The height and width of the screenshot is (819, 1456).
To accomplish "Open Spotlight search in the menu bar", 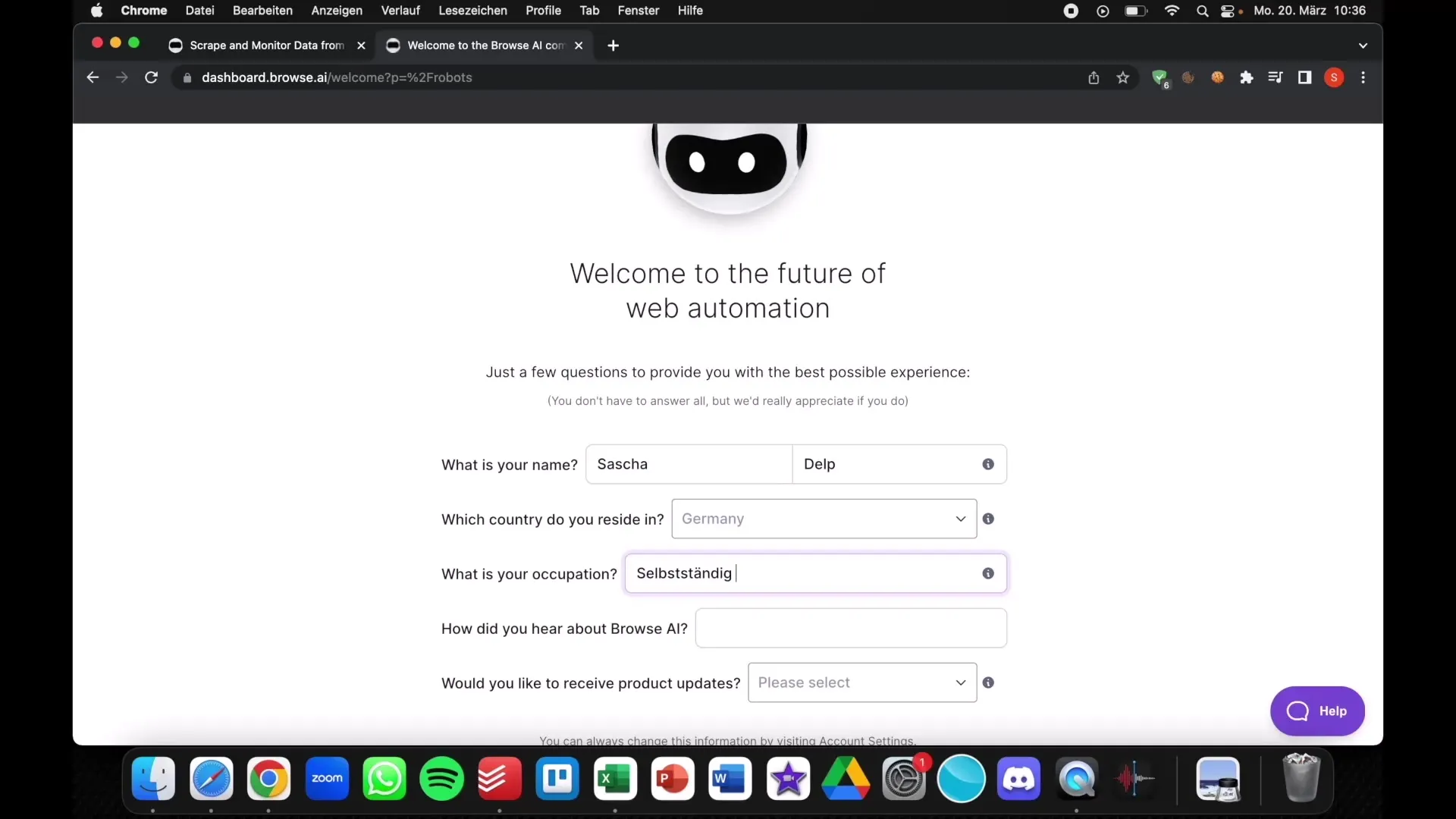I will point(1202,11).
